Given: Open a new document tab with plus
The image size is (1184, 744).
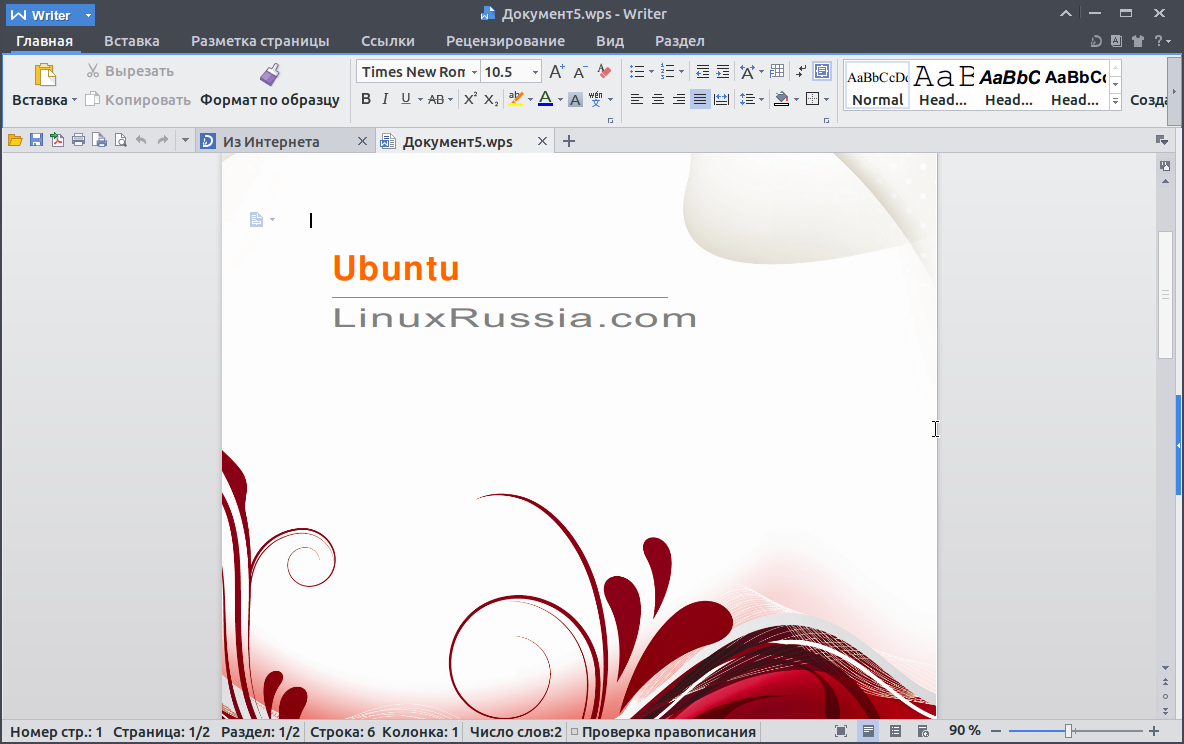Looking at the screenshot, I should [569, 141].
